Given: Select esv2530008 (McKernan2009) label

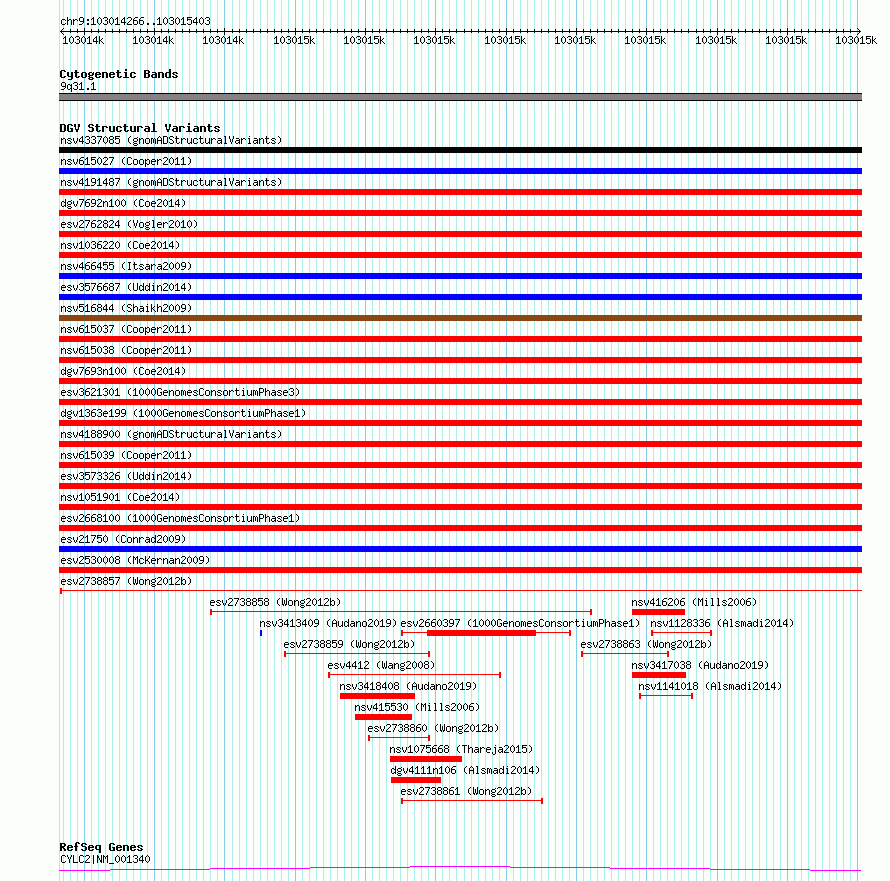Looking at the screenshot, I should [x=135, y=560].
